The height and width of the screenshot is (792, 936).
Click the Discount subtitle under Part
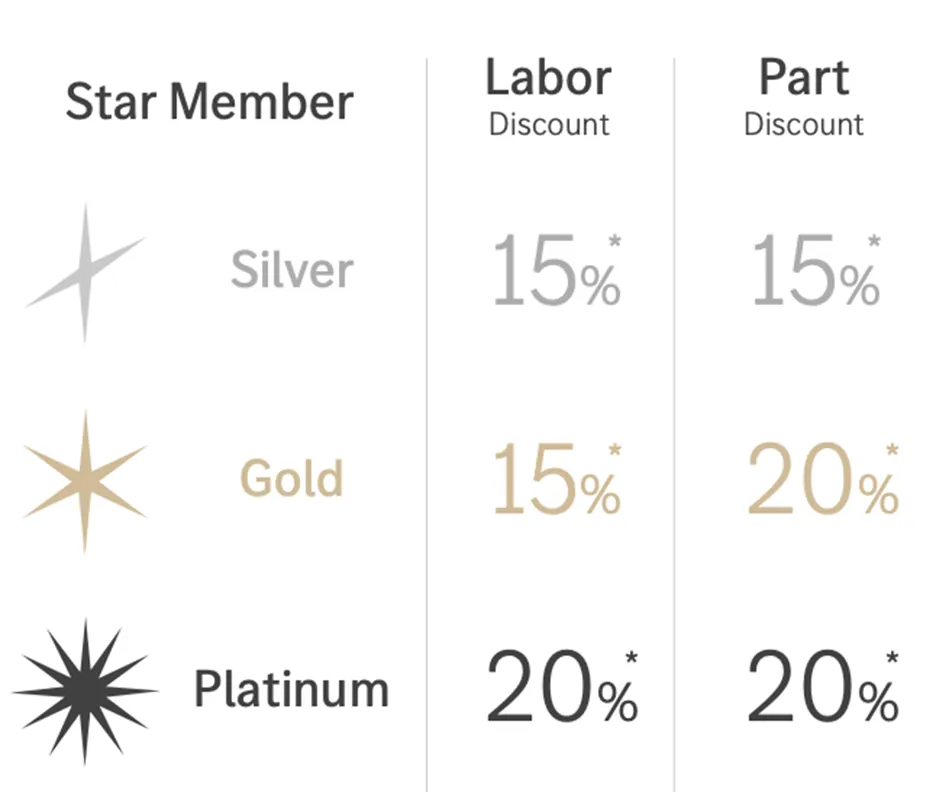(803, 125)
